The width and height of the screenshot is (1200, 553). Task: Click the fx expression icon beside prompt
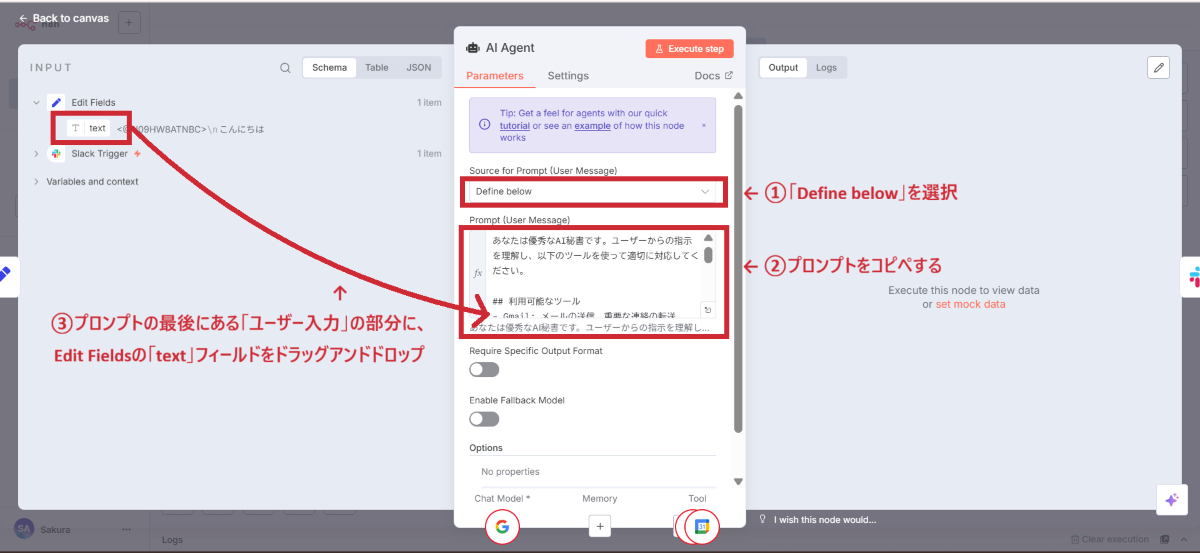[477, 273]
